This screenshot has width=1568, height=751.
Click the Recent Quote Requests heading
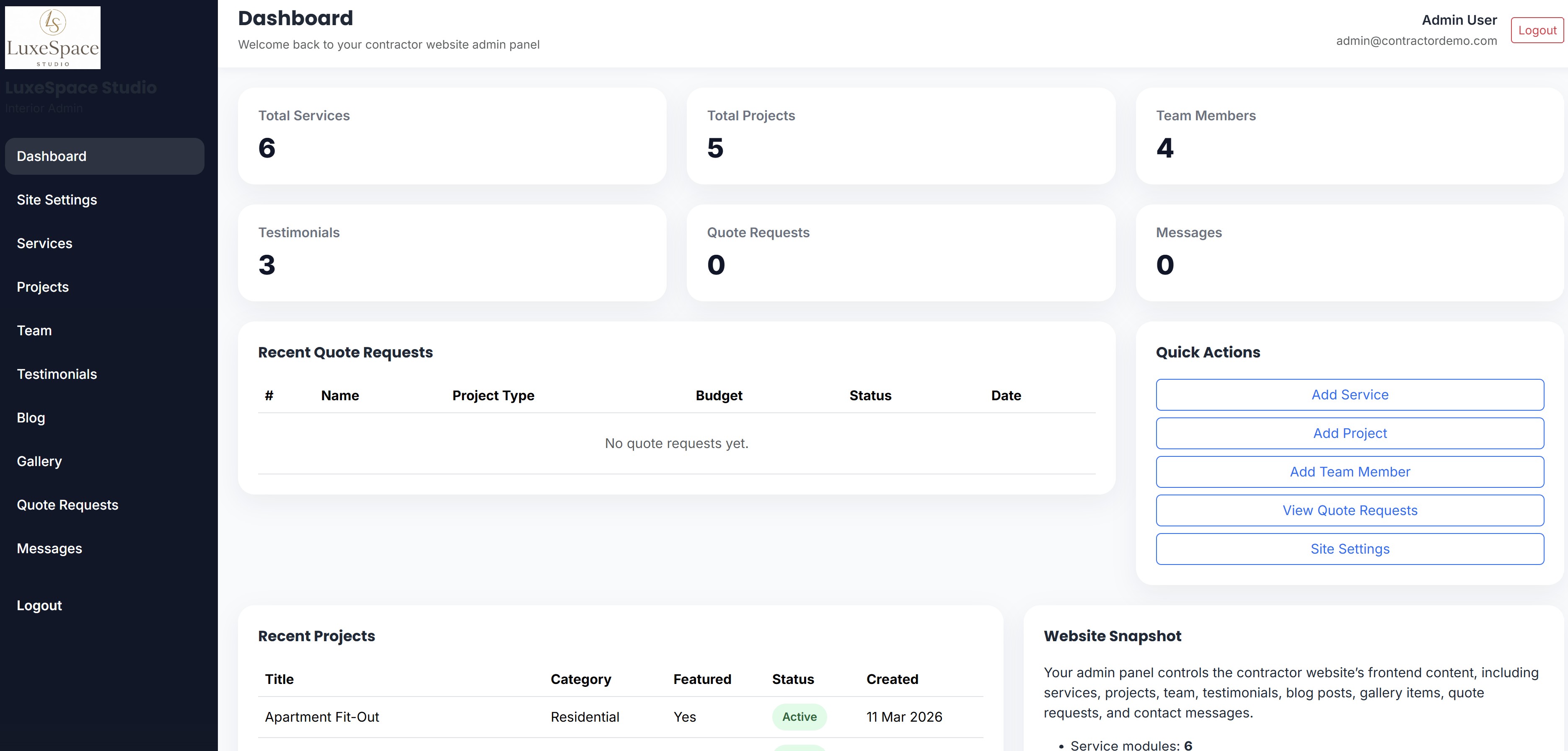345,352
